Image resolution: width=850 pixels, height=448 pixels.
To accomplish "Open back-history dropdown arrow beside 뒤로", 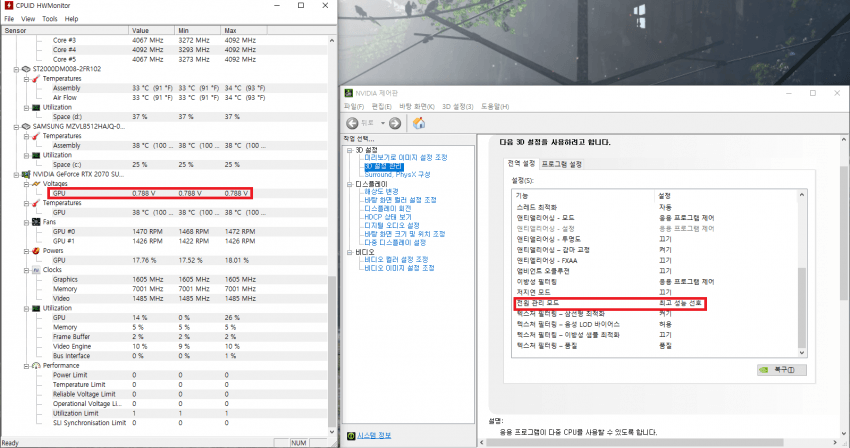I will [383, 123].
